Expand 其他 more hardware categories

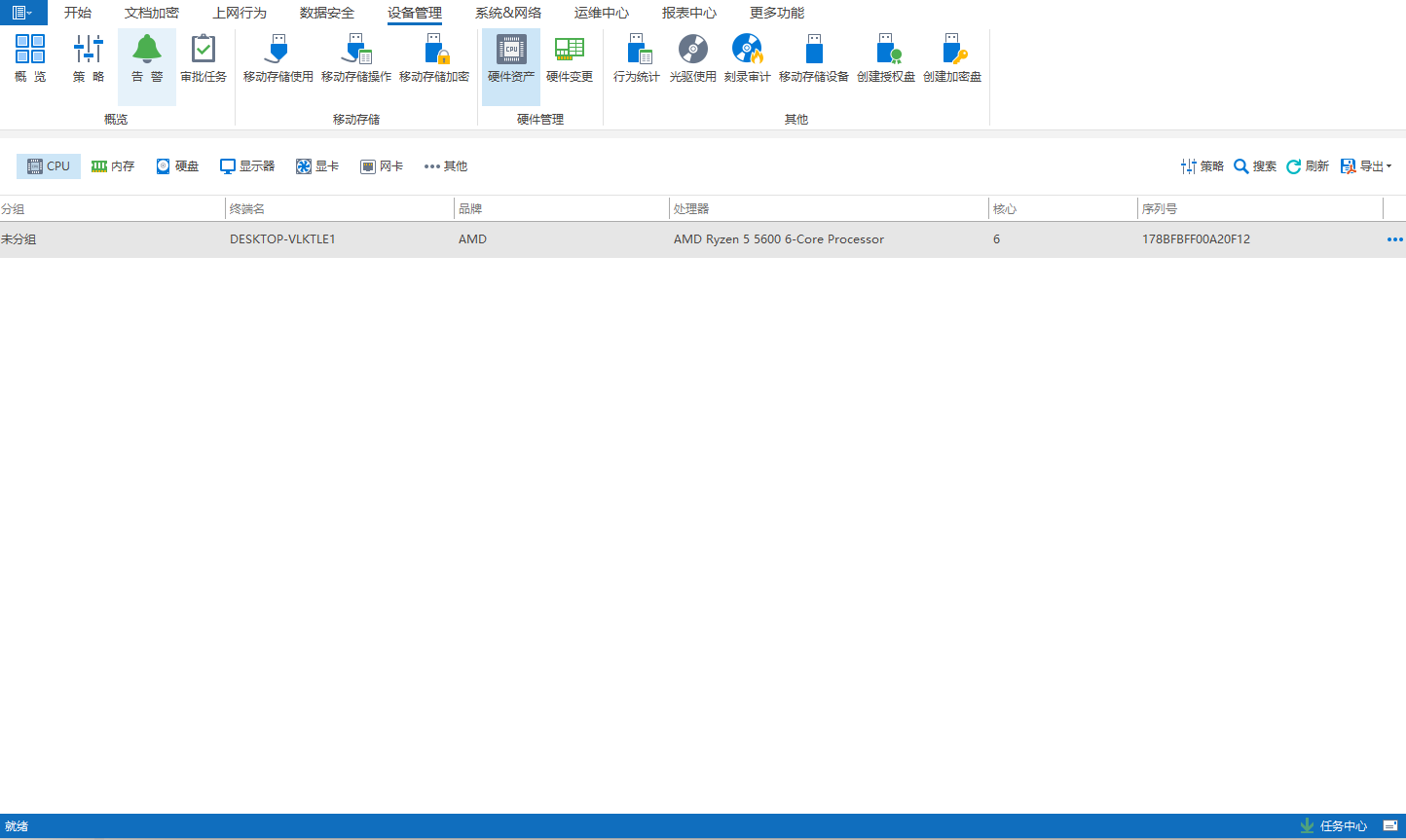(446, 166)
